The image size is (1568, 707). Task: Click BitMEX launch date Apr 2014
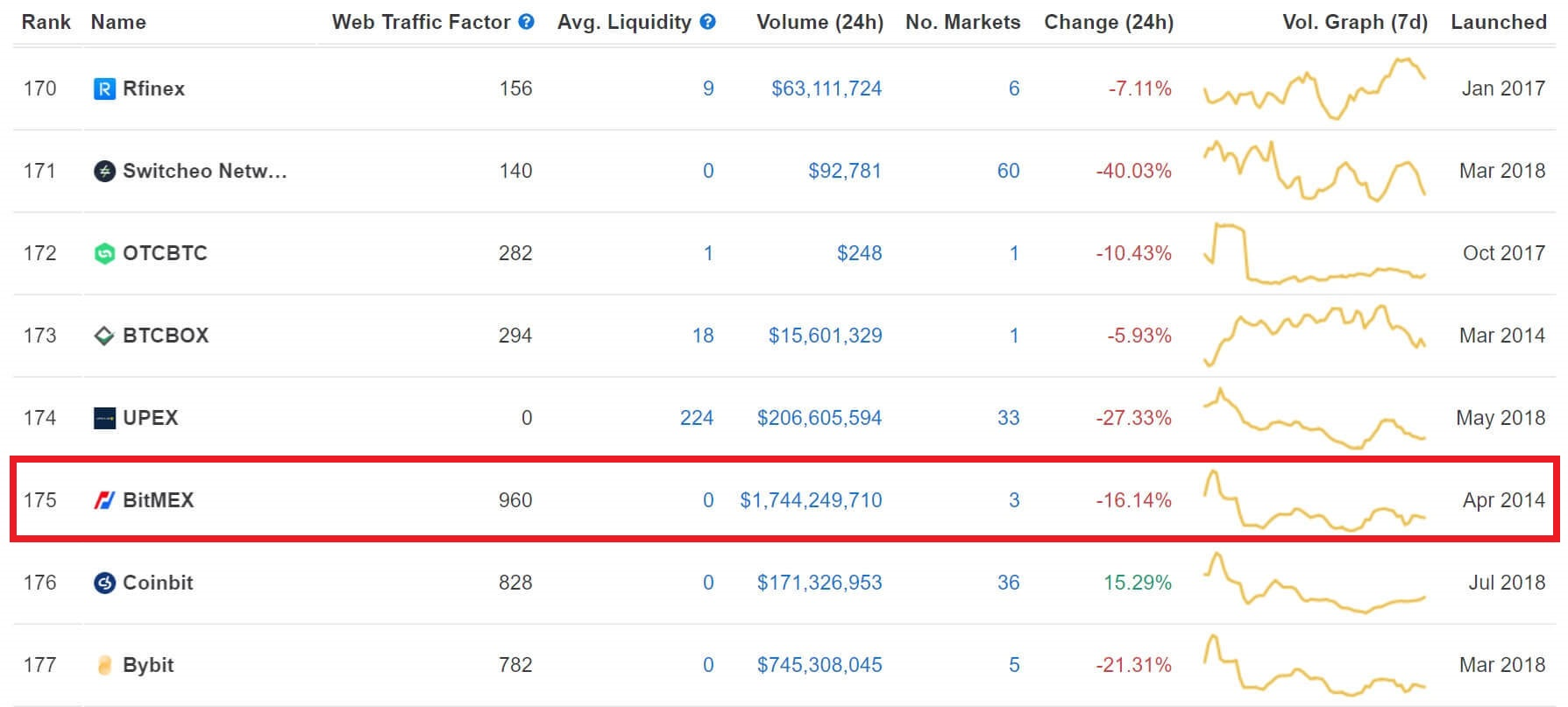tap(1504, 500)
